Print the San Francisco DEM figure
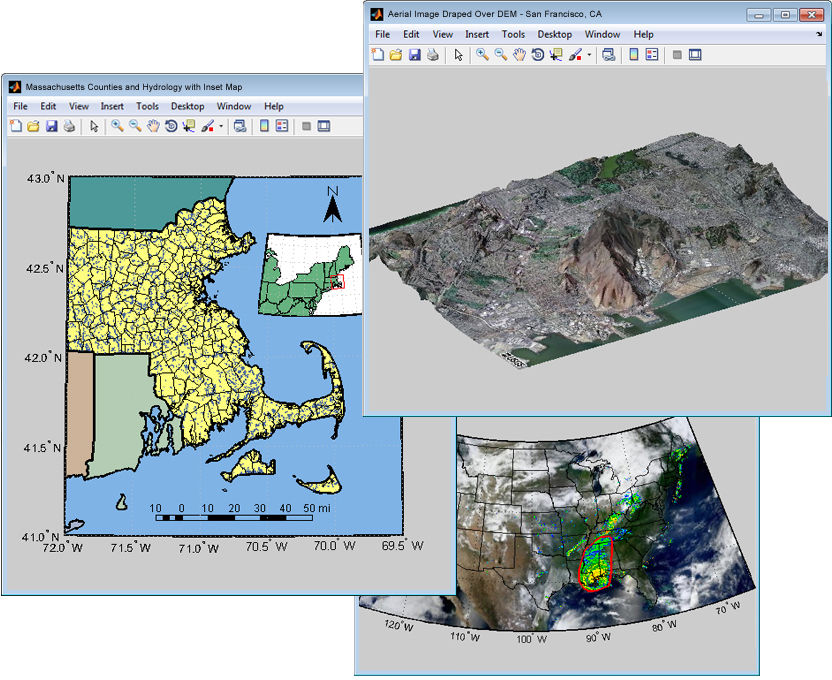 432,55
